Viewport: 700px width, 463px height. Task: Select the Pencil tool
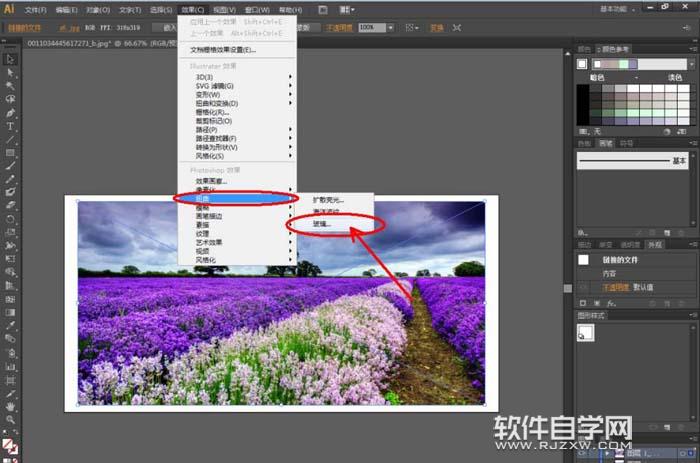[x=10, y=179]
